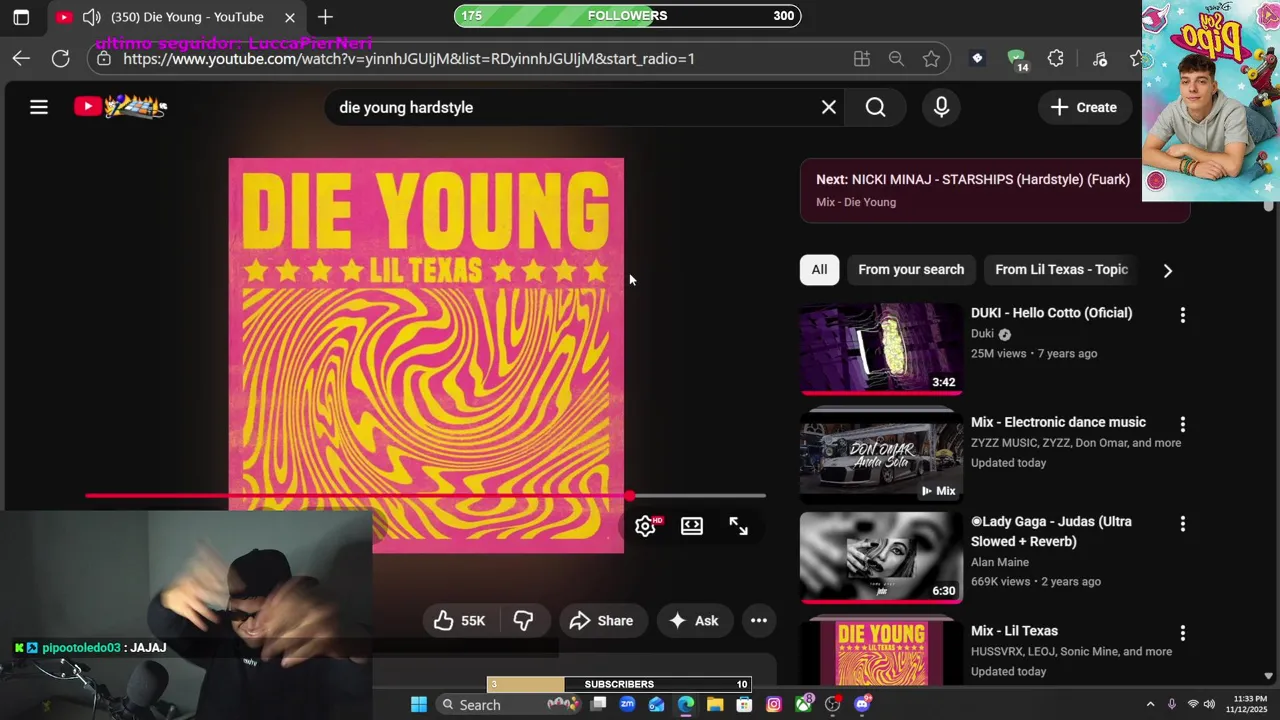Viewport: 1280px width, 720px height.
Task: Click the progress bar scrubber handle
Action: [629, 495]
